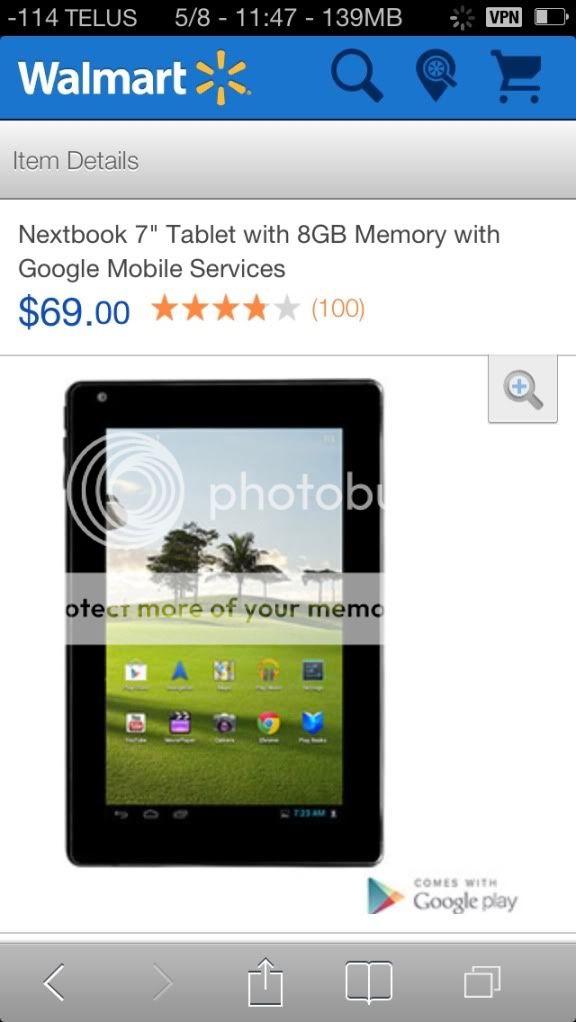Click the zoom-in magnifier on product image
Viewport: 576px width, 1022px height.
pyautogui.click(x=523, y=390)
